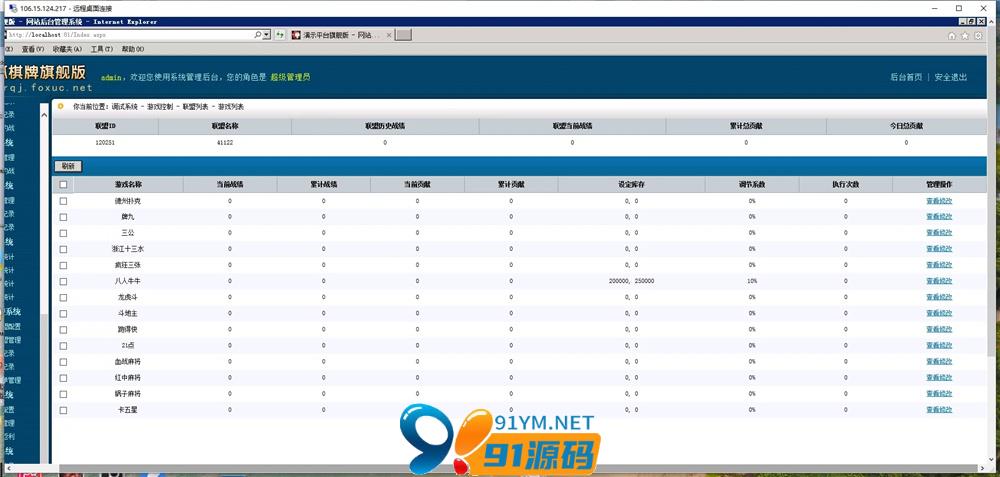Close the 演示平台旗舰版 browser tab
The height and width of the screenshot is (477, 1000).
click(389, 35)
